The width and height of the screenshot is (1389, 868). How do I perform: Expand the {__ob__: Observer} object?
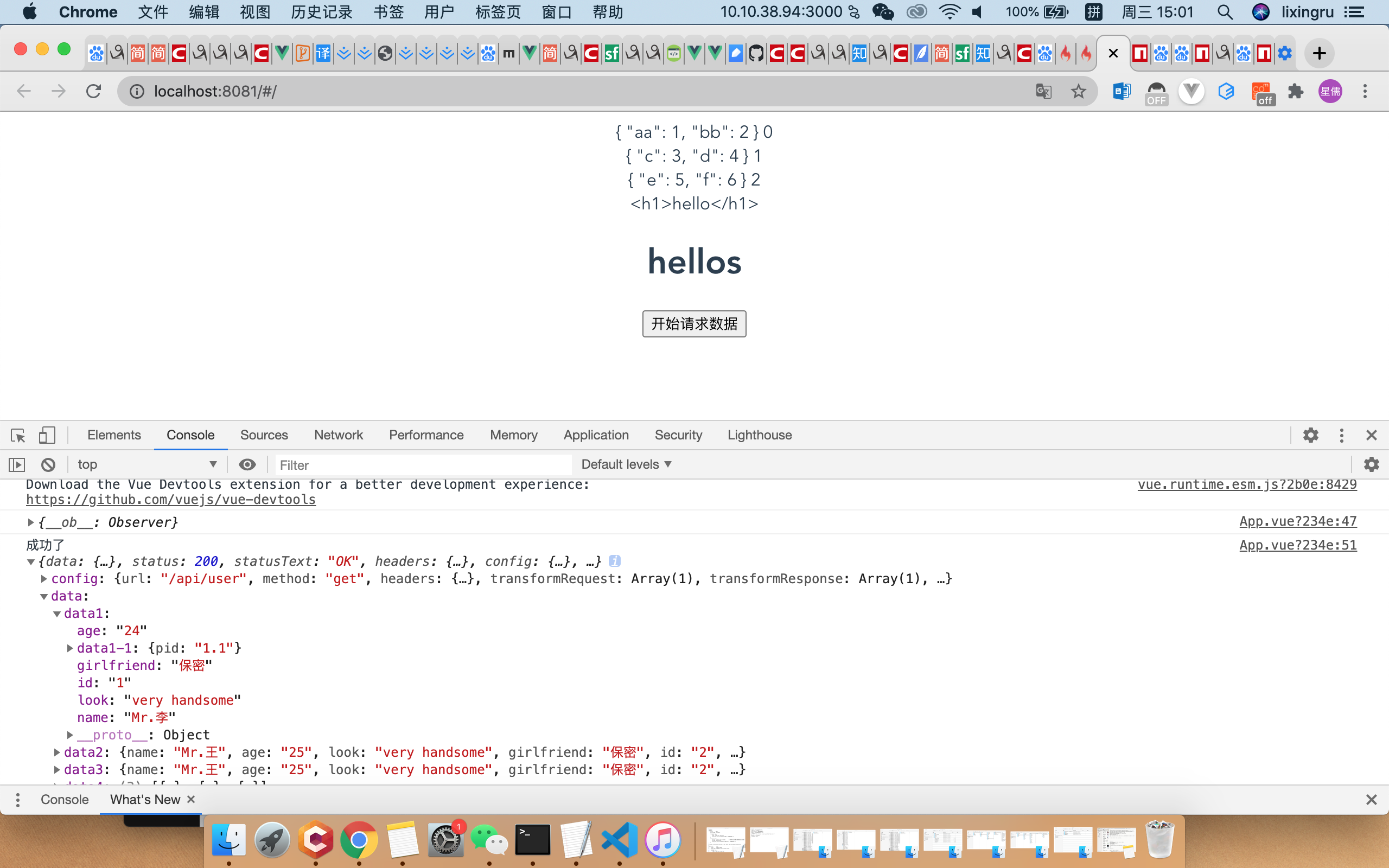pyautogui.click(x=31, y=522)
